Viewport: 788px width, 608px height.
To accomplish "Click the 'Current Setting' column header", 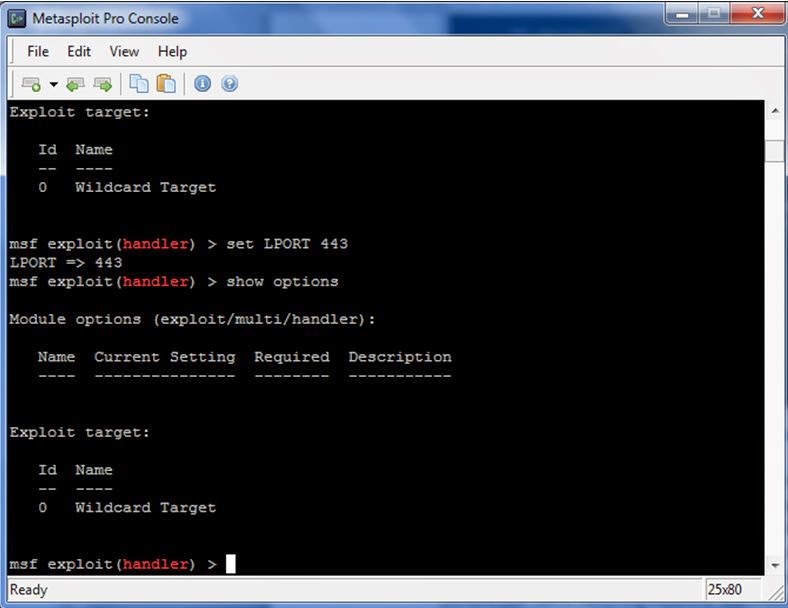I will (x=165, y=357).
